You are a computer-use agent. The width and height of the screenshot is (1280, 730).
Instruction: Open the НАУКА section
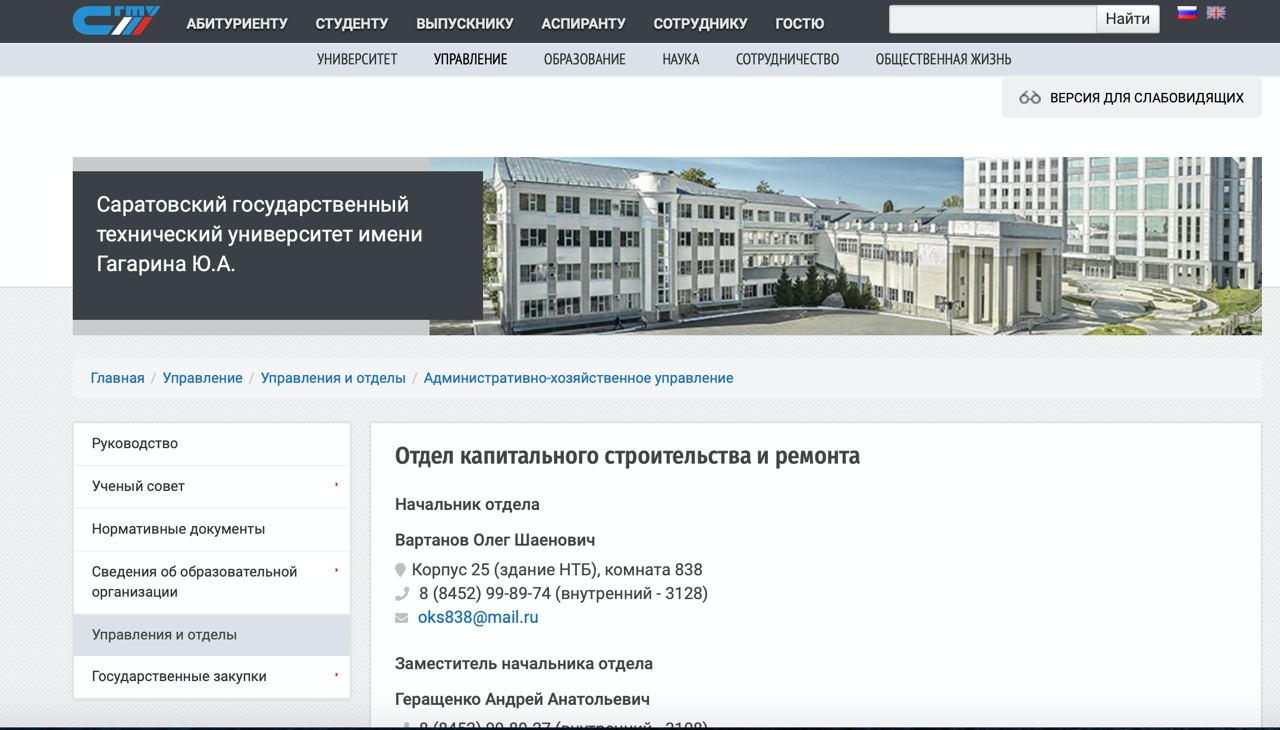pos(681,59)
